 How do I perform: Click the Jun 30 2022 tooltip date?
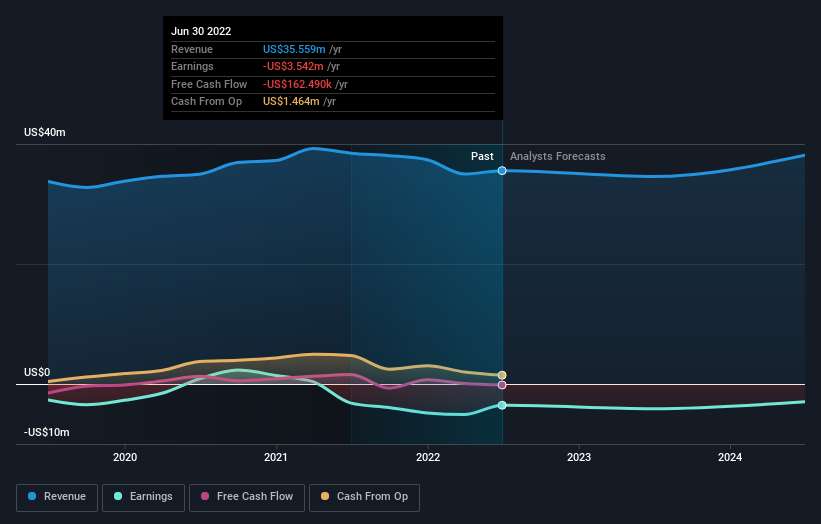201,31
